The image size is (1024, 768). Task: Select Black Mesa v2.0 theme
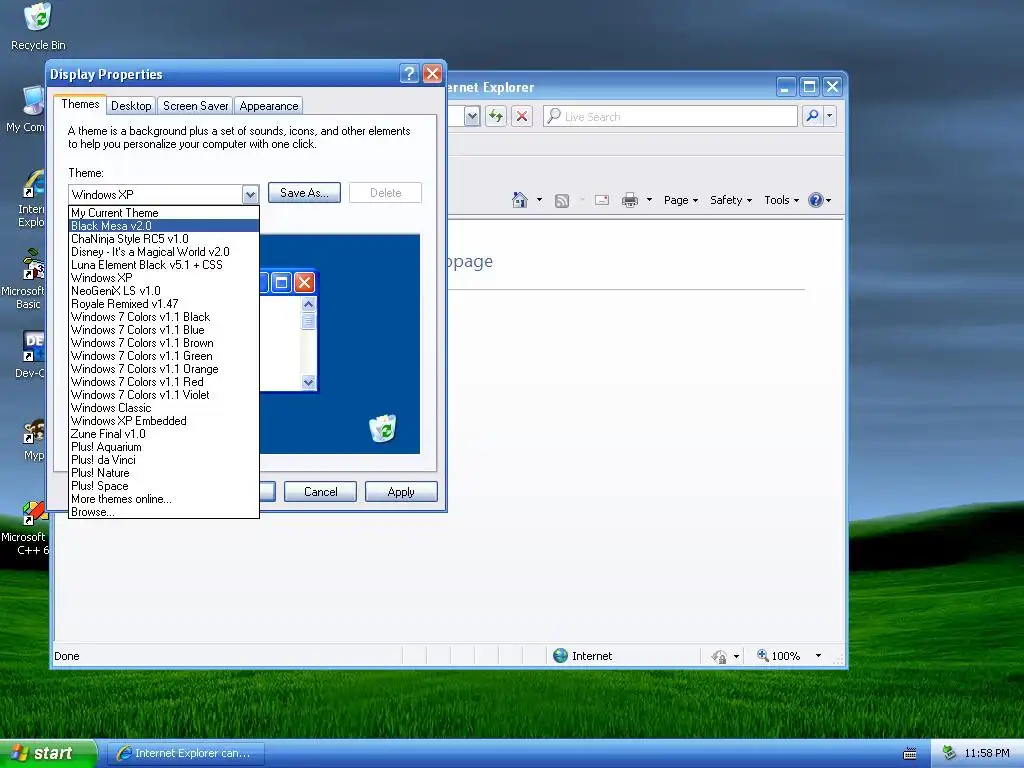(x=164, y=226)
